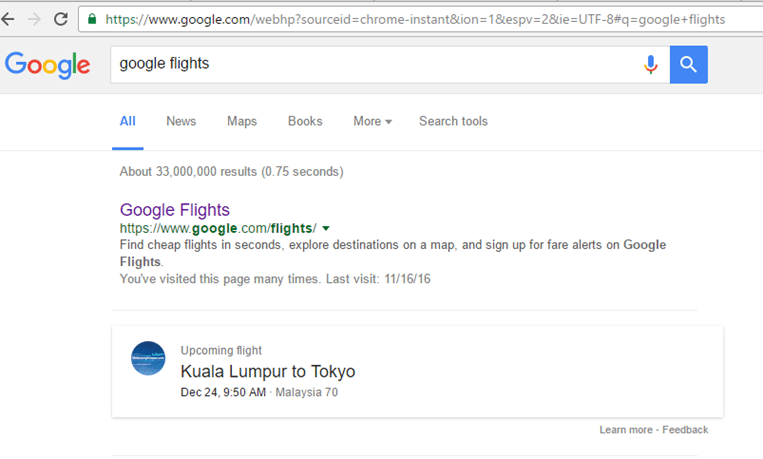Screen dimensions: 763x459
Task: Open the Kuala Lumpur to Tokyo flight
Action: click(268, 371)
